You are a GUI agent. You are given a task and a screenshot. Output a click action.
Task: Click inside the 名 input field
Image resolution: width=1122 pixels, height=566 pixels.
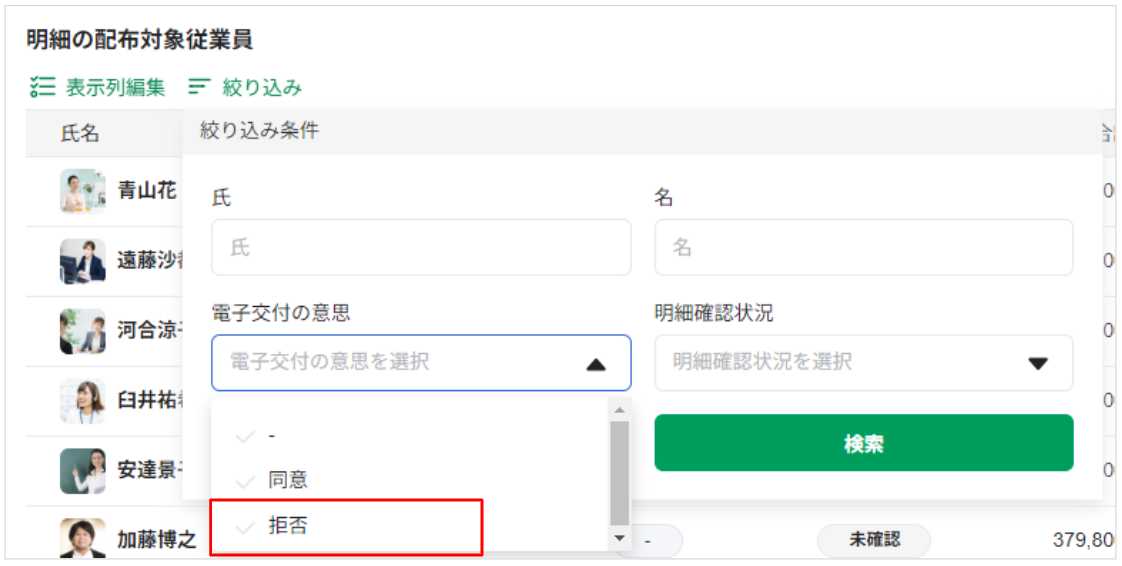coord(864,248)
